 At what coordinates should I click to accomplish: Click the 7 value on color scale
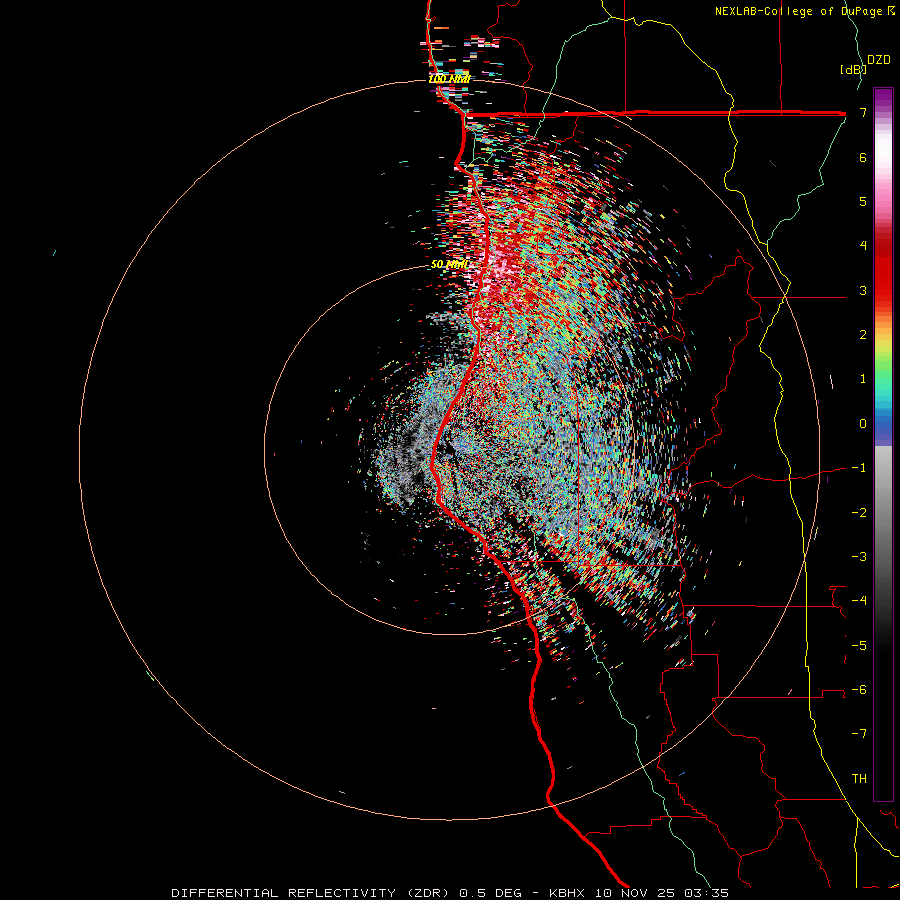tap(863, 112)
